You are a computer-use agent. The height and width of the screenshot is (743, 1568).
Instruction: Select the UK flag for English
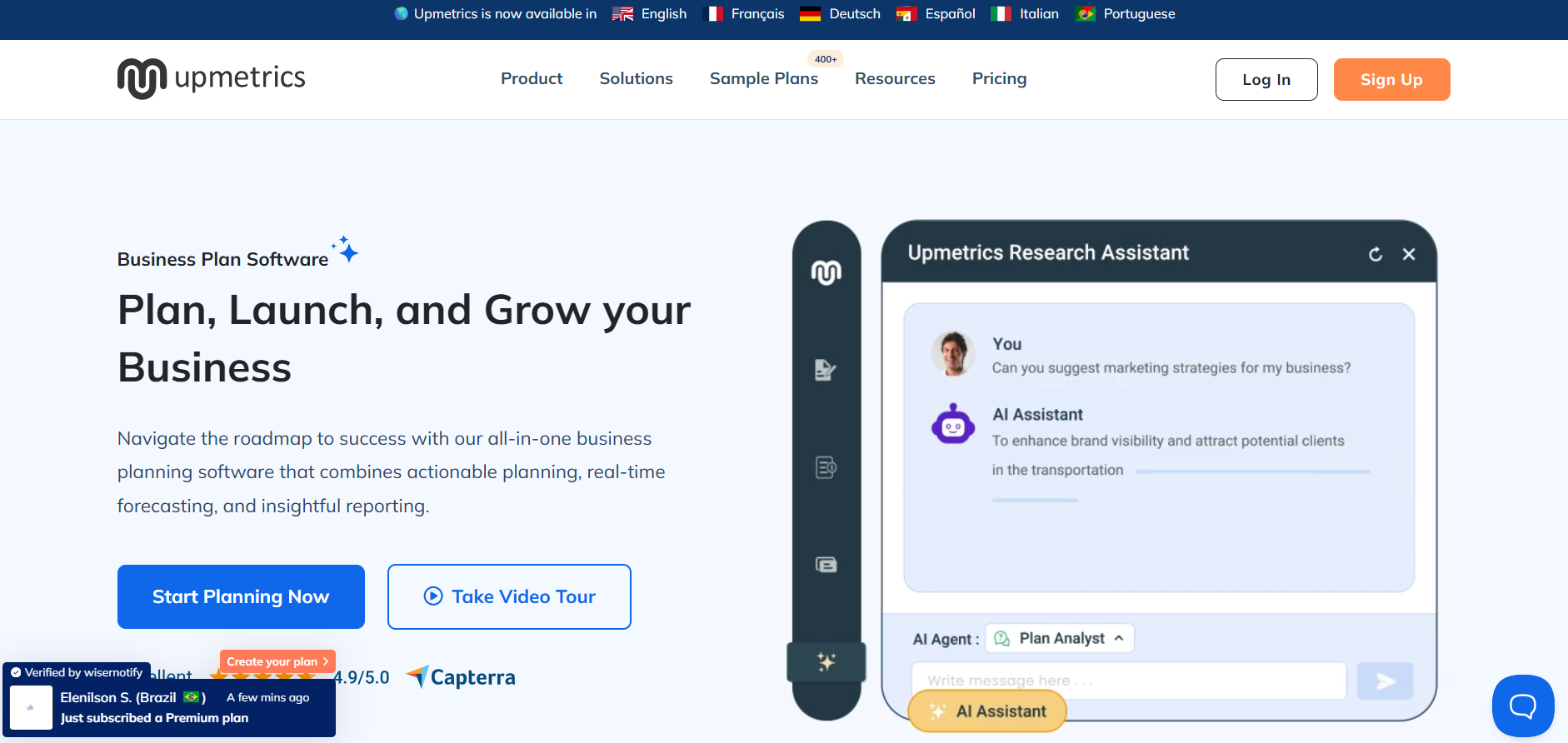point(622,14)
